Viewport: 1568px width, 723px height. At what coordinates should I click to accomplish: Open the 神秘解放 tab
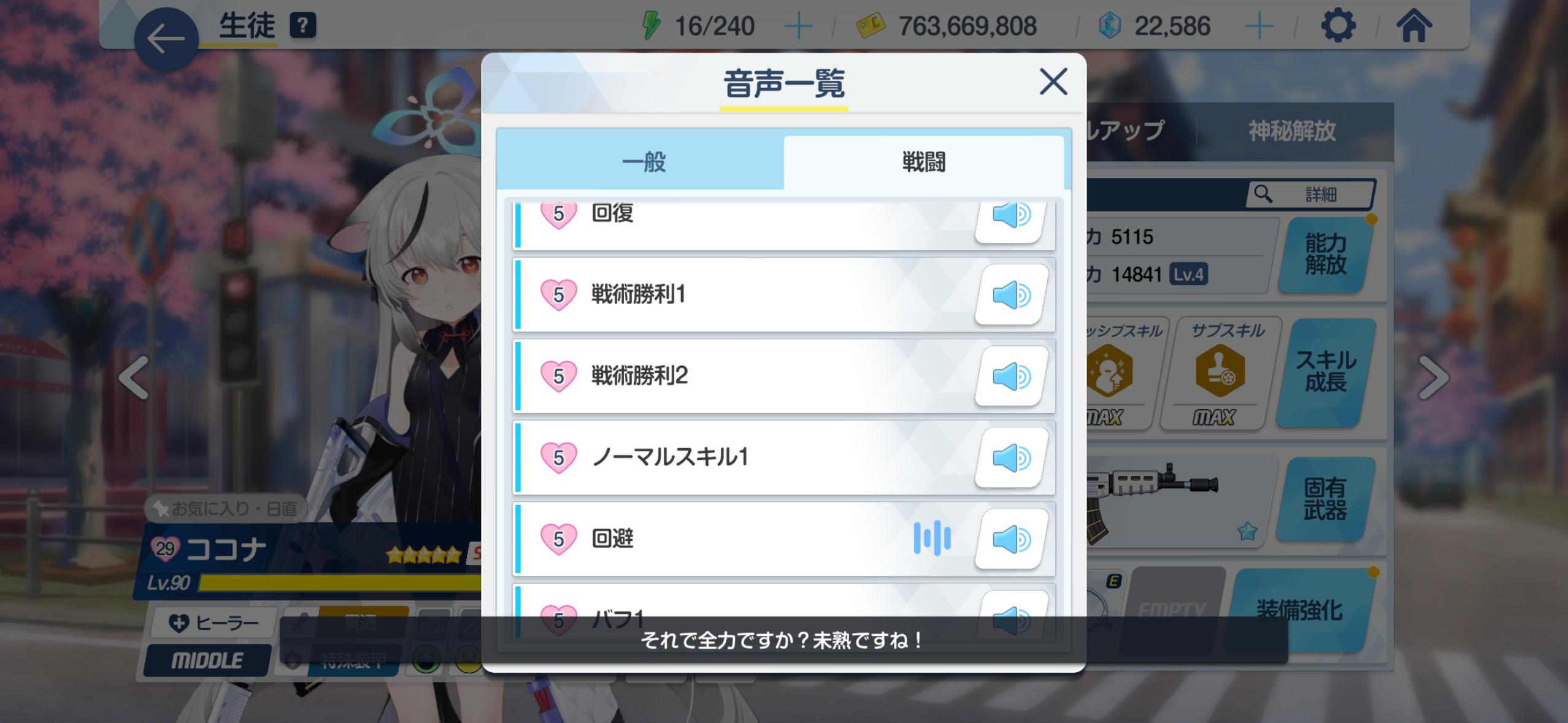1292,131
